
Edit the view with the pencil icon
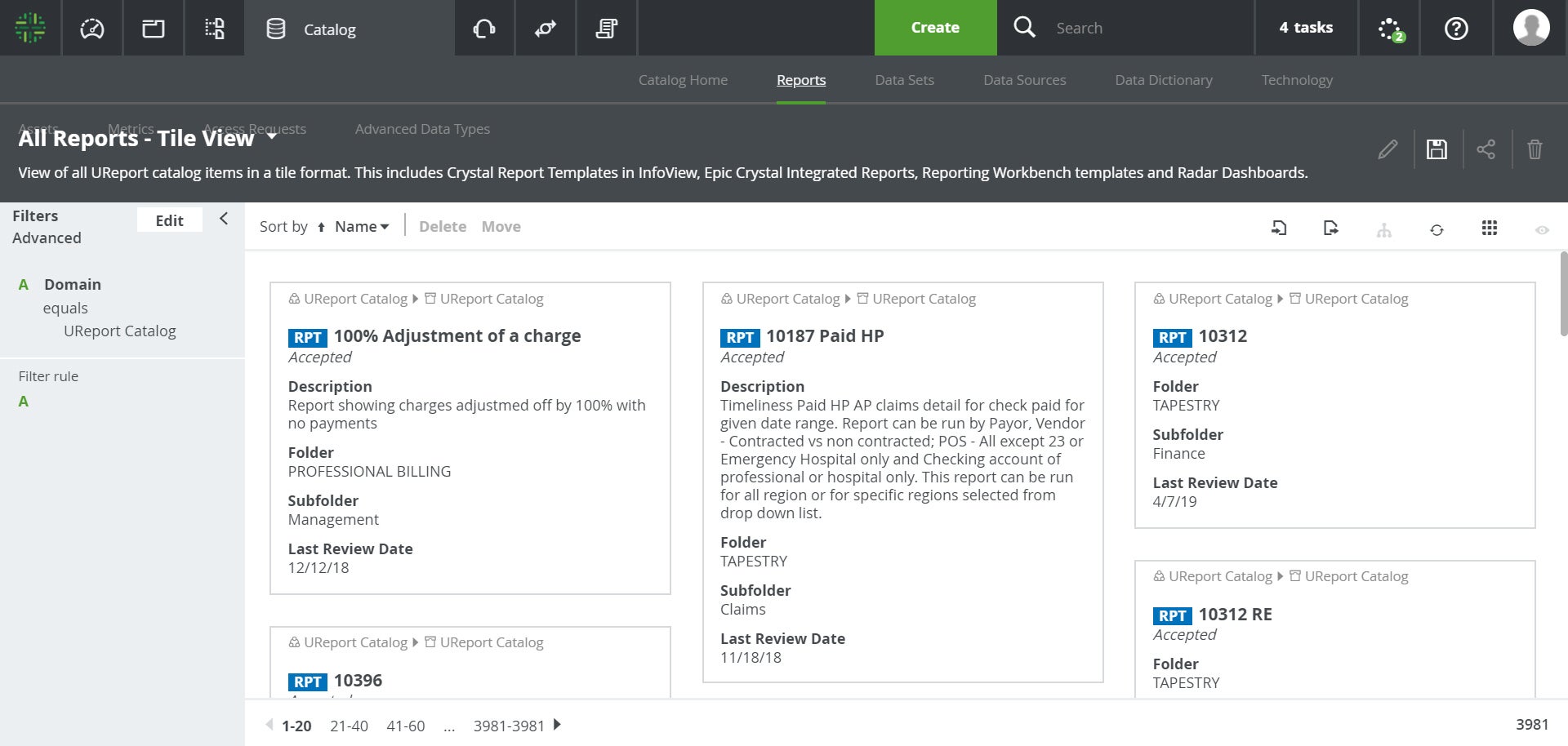pyautogui.click(x=1388, y=149)
